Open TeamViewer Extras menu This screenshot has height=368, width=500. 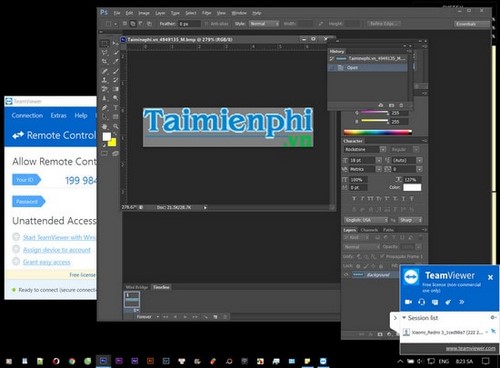pos(59,115)
